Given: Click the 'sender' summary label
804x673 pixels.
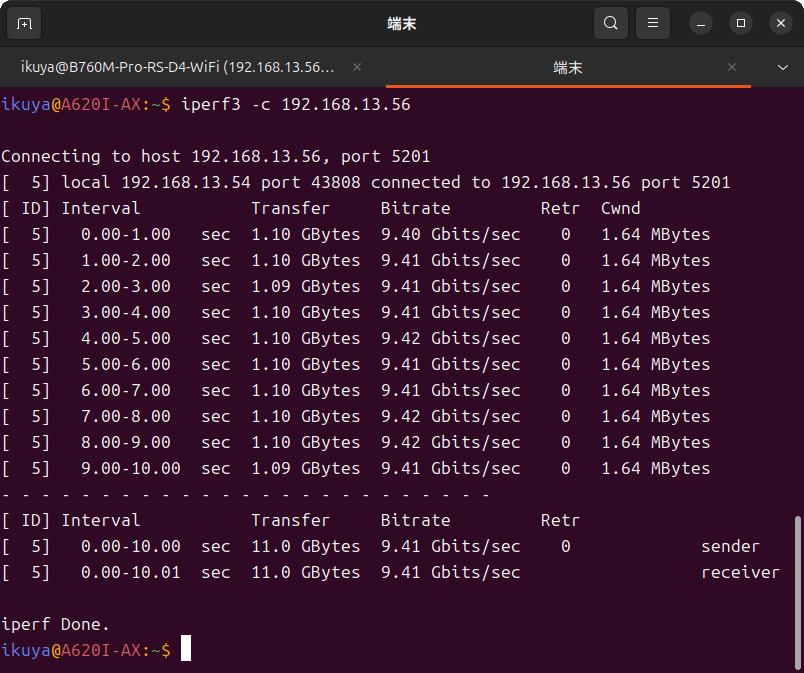Looking at the screenshot, I should pos(731,546).
